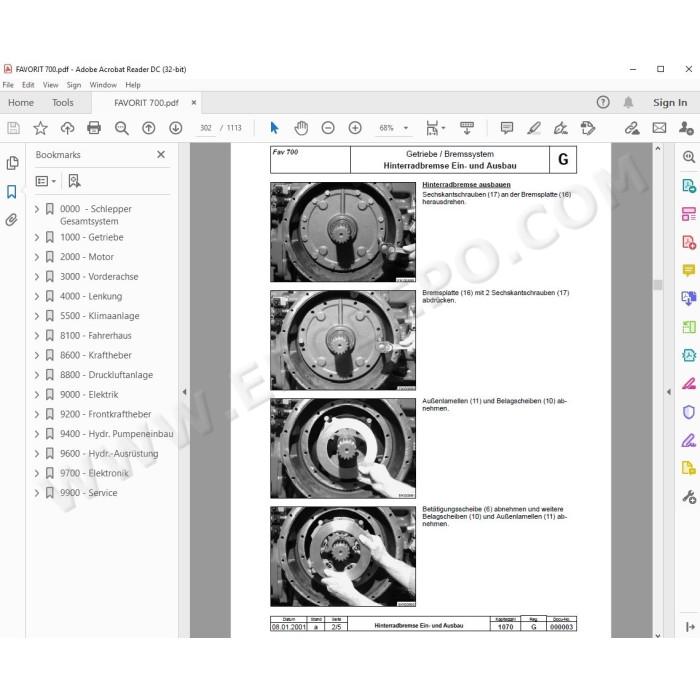700x700 pixels.
Task: Collapse the left navigation pane arrow
Action: click(184, 392)
